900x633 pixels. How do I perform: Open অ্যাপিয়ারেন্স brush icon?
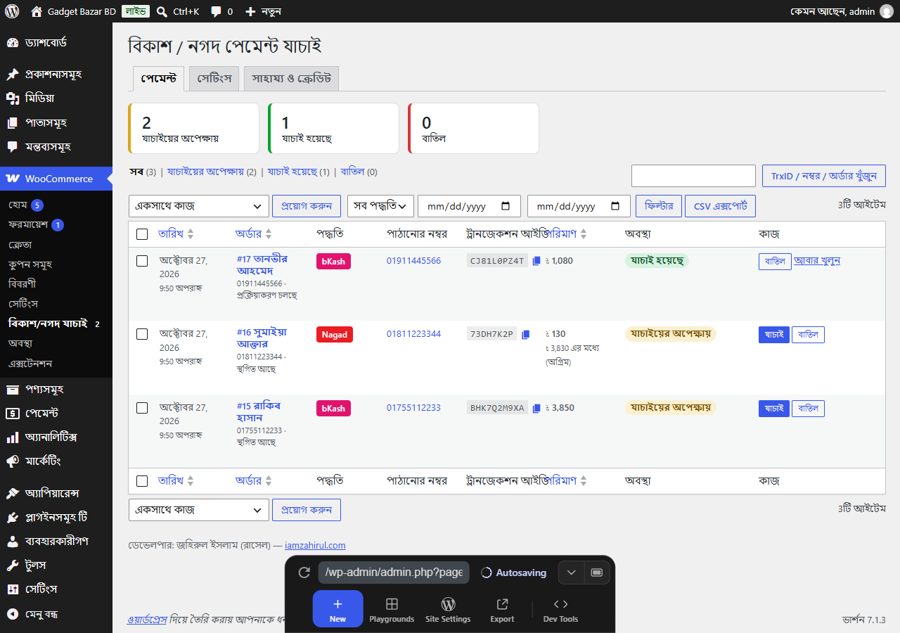coord(13,493)
